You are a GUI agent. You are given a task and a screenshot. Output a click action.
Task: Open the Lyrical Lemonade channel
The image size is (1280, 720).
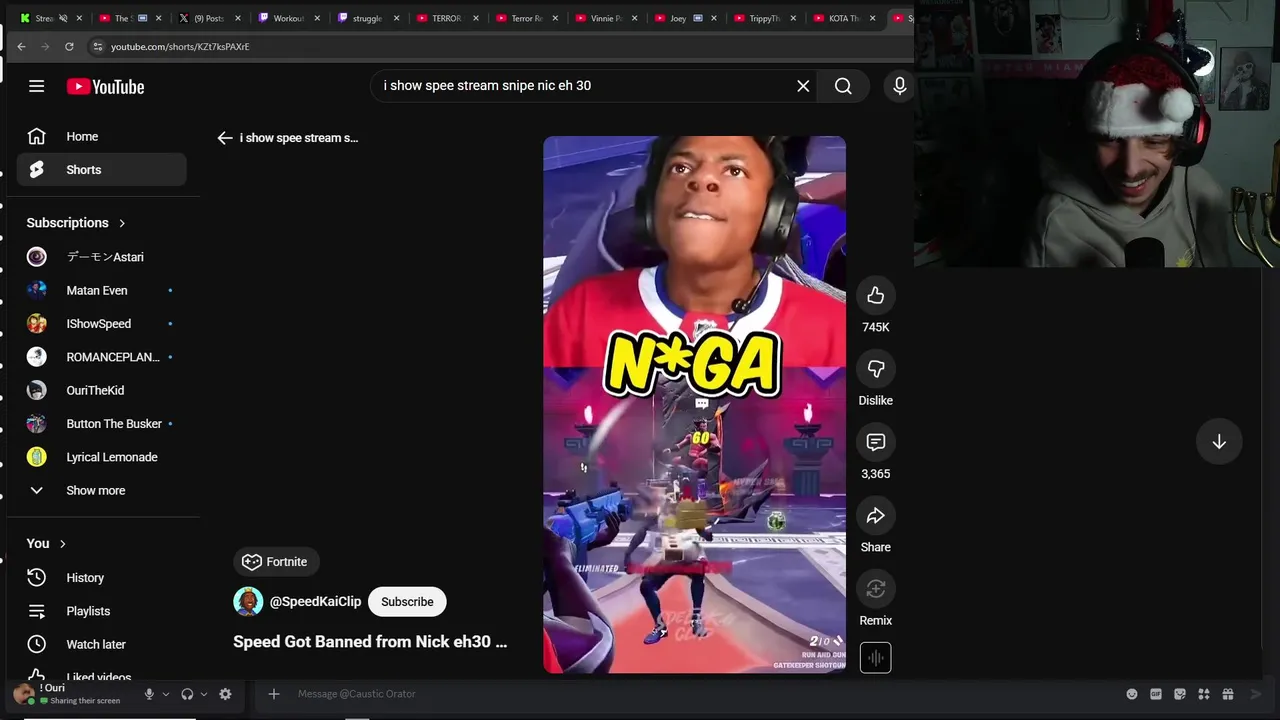(x=101, y=457)
